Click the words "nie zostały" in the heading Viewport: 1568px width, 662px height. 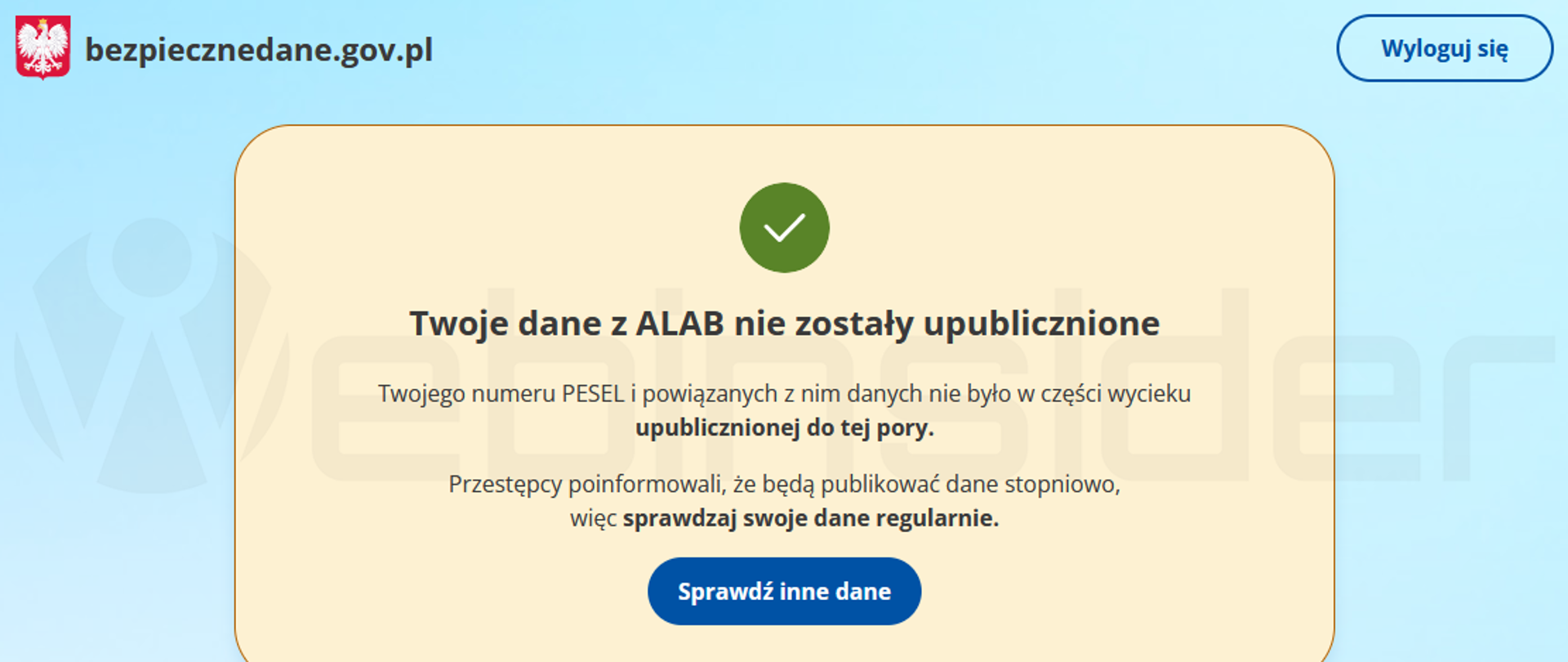point(824,324)
